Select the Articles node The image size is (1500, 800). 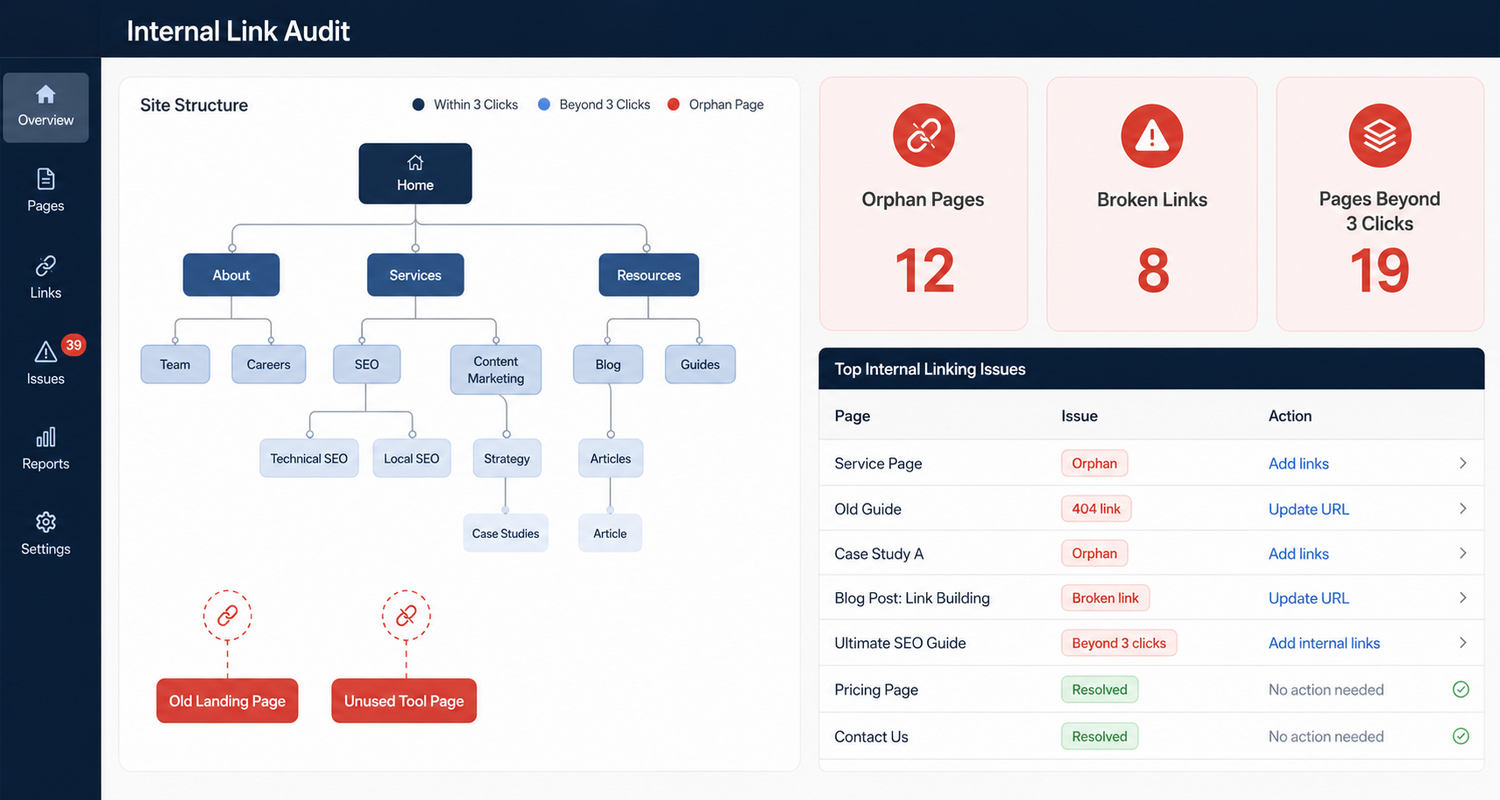coord(611,459)
